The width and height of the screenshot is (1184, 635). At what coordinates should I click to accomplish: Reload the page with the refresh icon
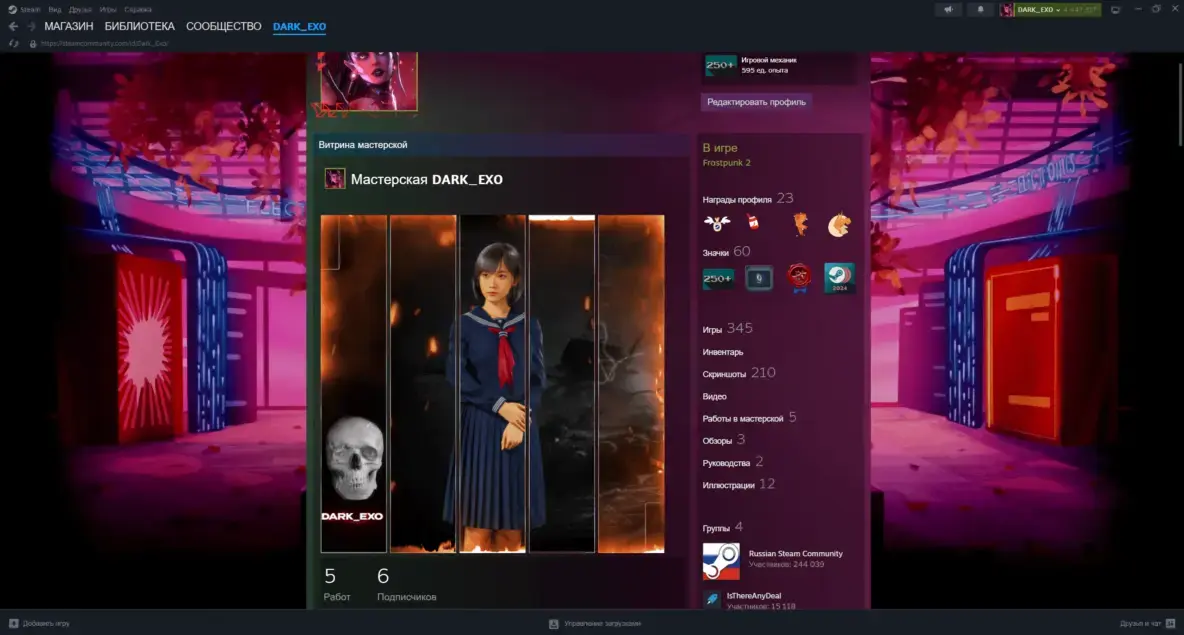13,44
